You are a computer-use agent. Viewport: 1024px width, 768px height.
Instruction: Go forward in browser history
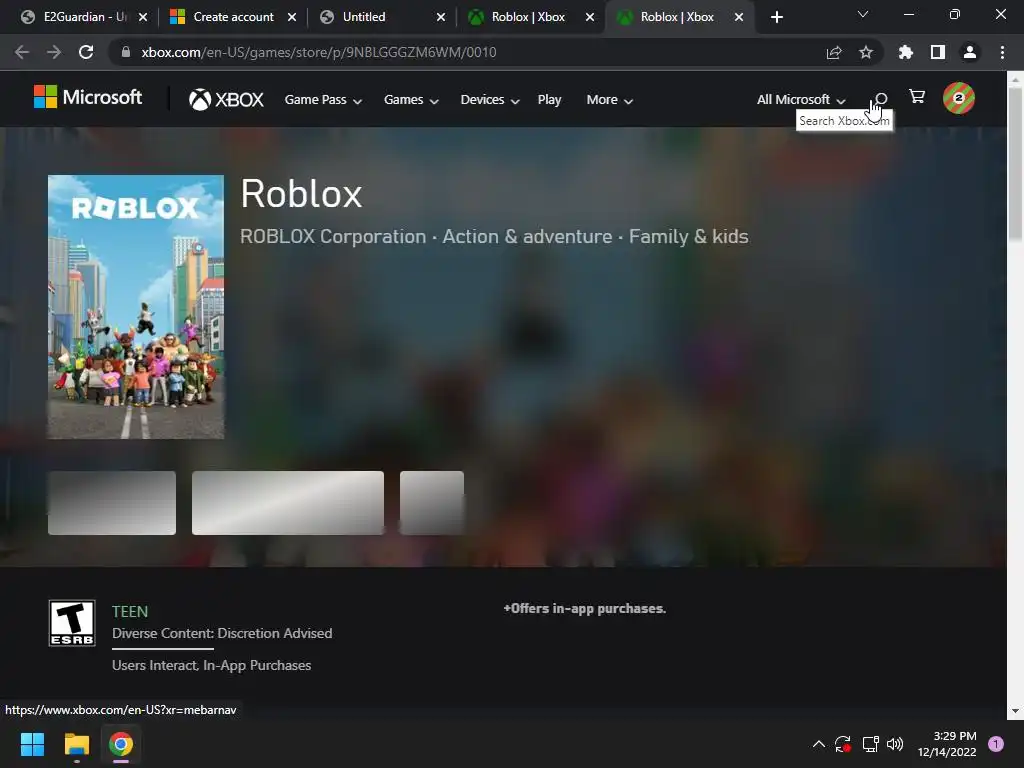tap(54, 52)
